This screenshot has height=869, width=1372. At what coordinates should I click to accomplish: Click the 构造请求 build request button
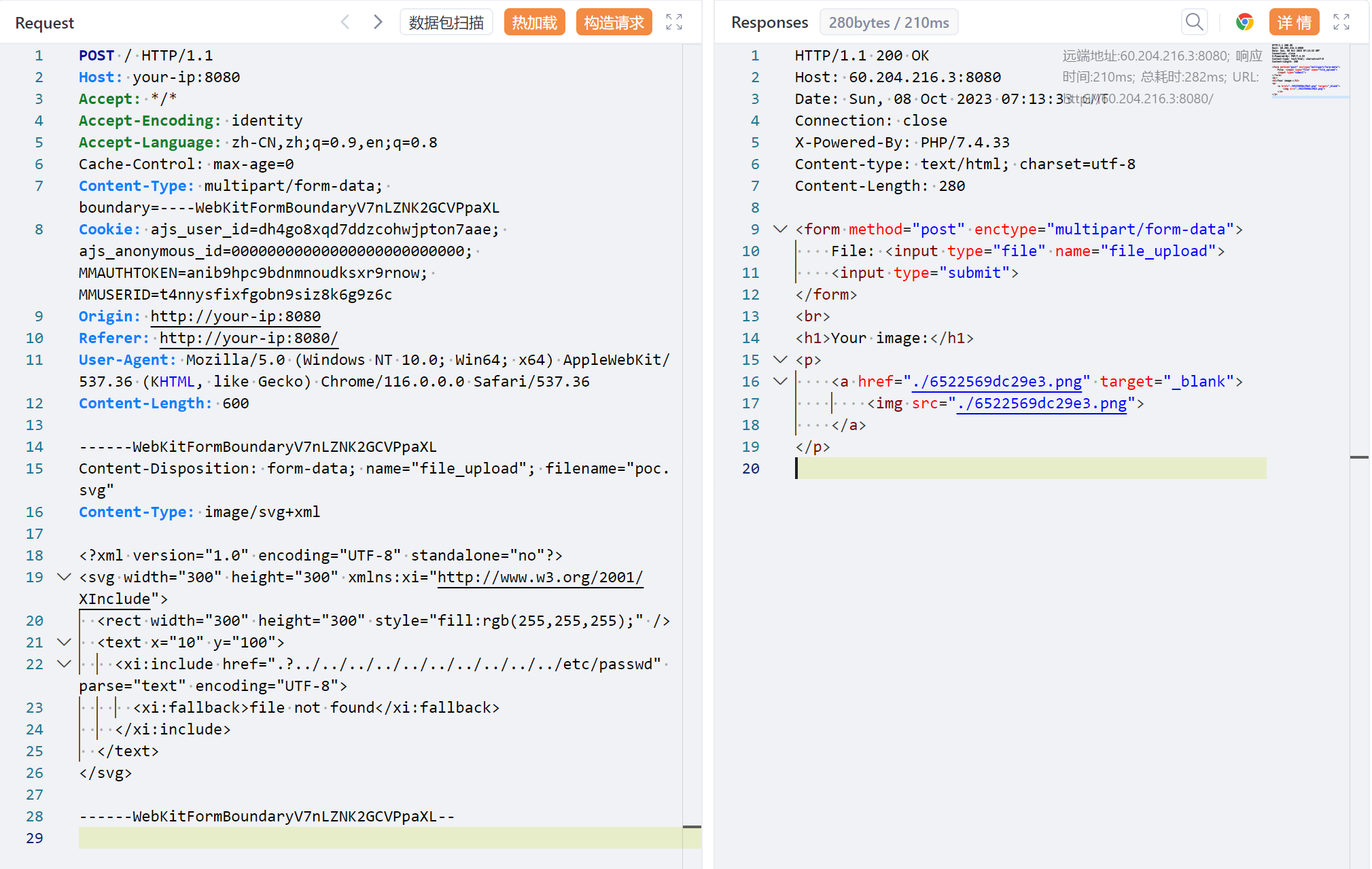pos(614,22)
